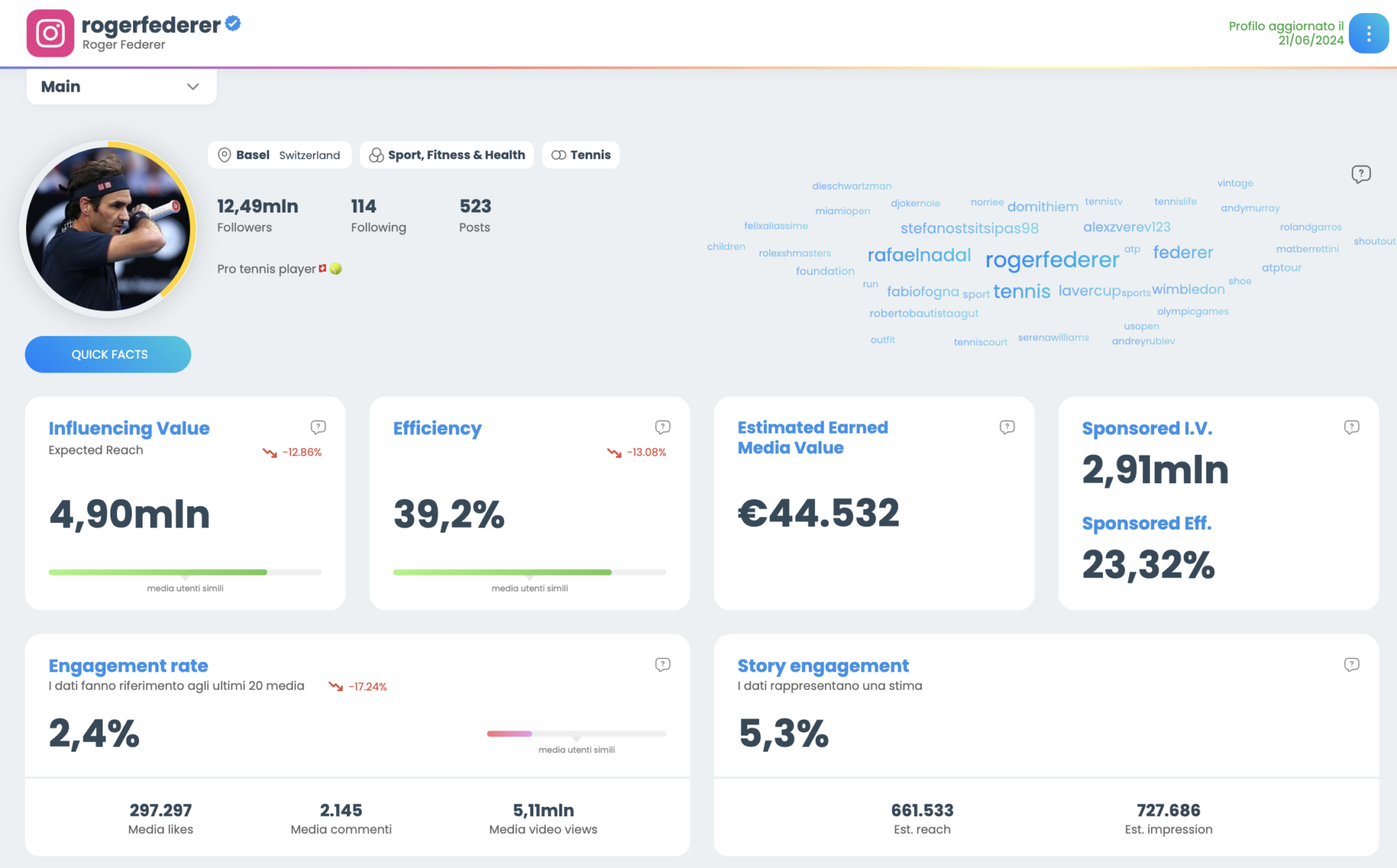The width and height of the screenshot is (1397, 868).
Task: Open help icon on Engagement rate card
Action: point(662,664)
